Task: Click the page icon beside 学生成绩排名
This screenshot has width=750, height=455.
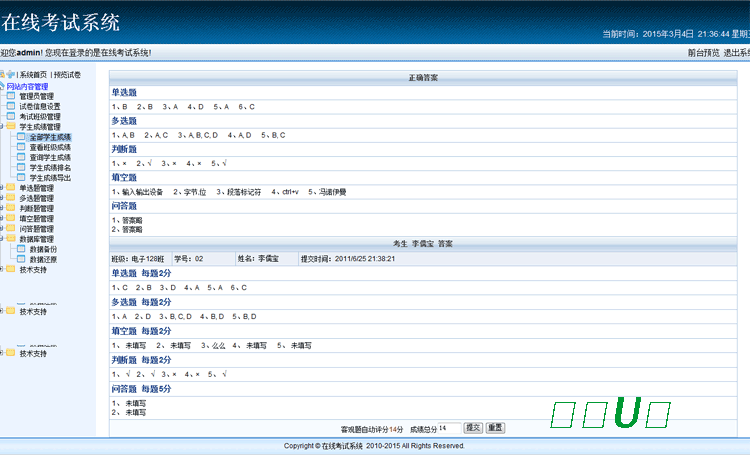Action: coord(21,167)
